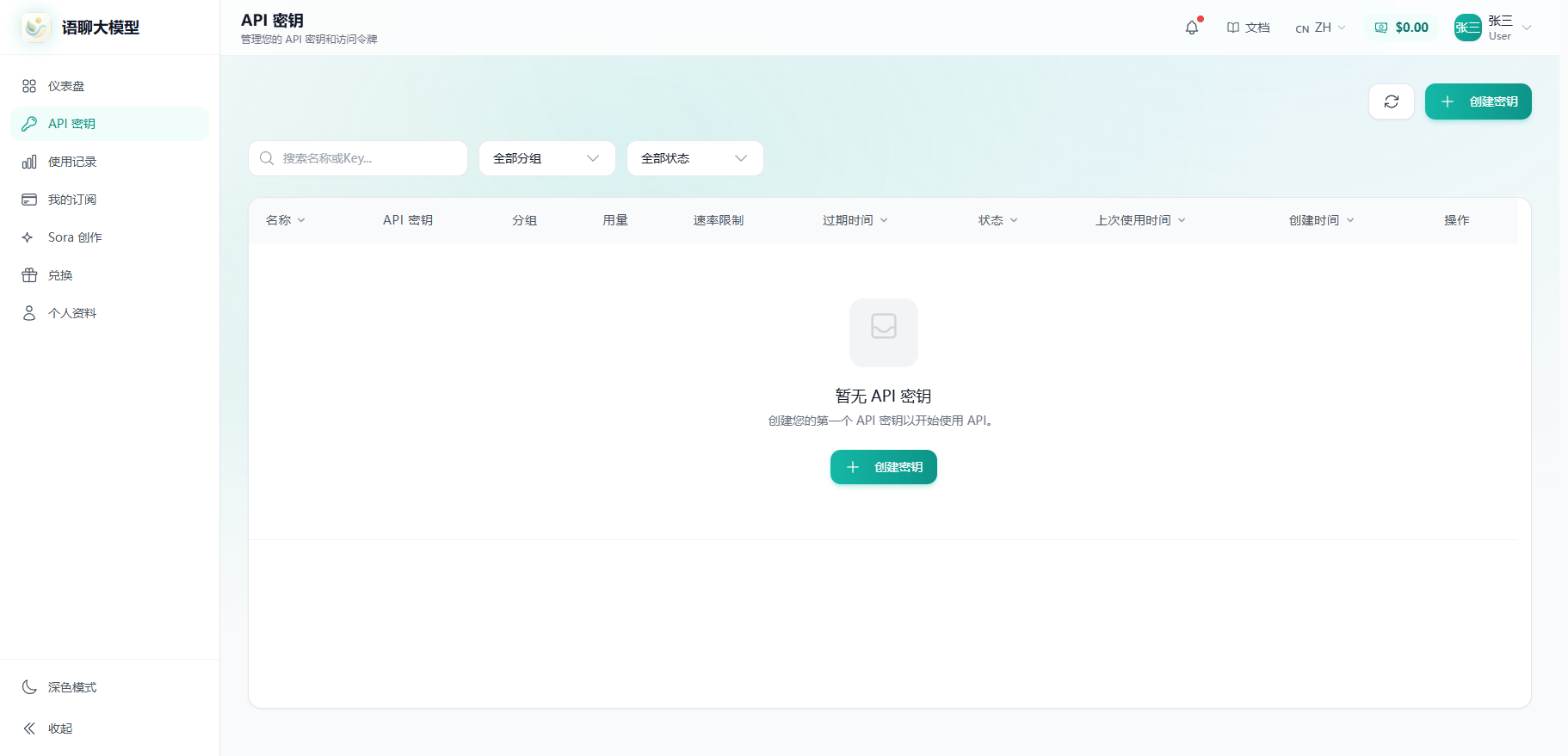Click the 用量 column header
This screenshot has height=756, width=1568.
(x=615, y=220)
